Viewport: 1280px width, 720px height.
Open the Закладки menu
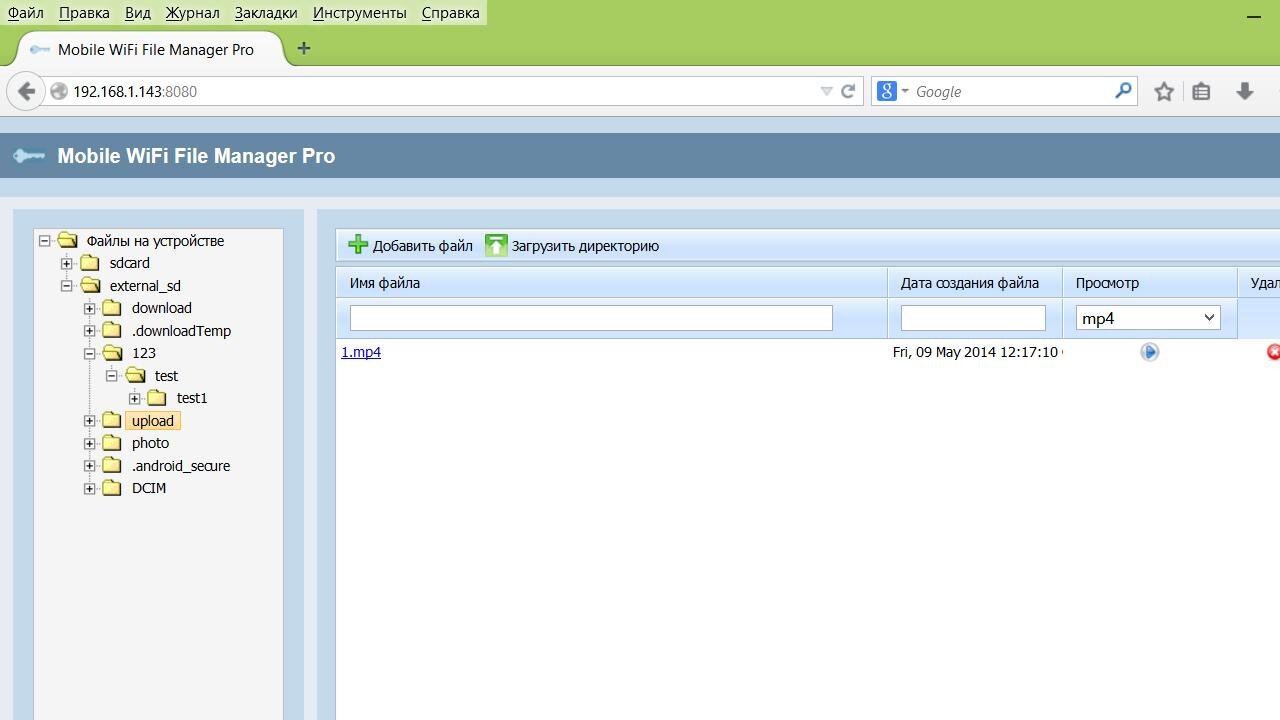[265, 13]
